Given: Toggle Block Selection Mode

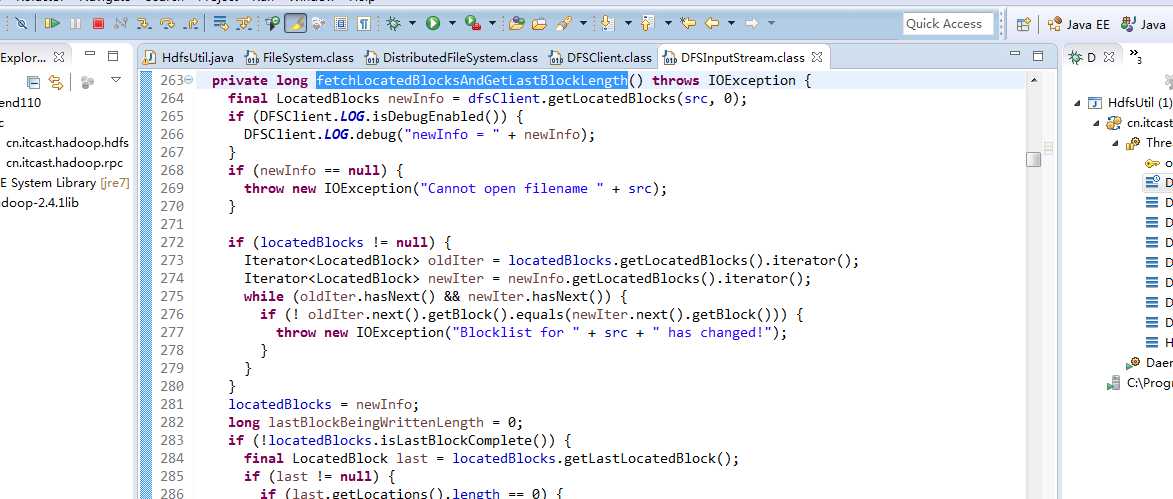Looking at the screenshot, I should [340, 23].
